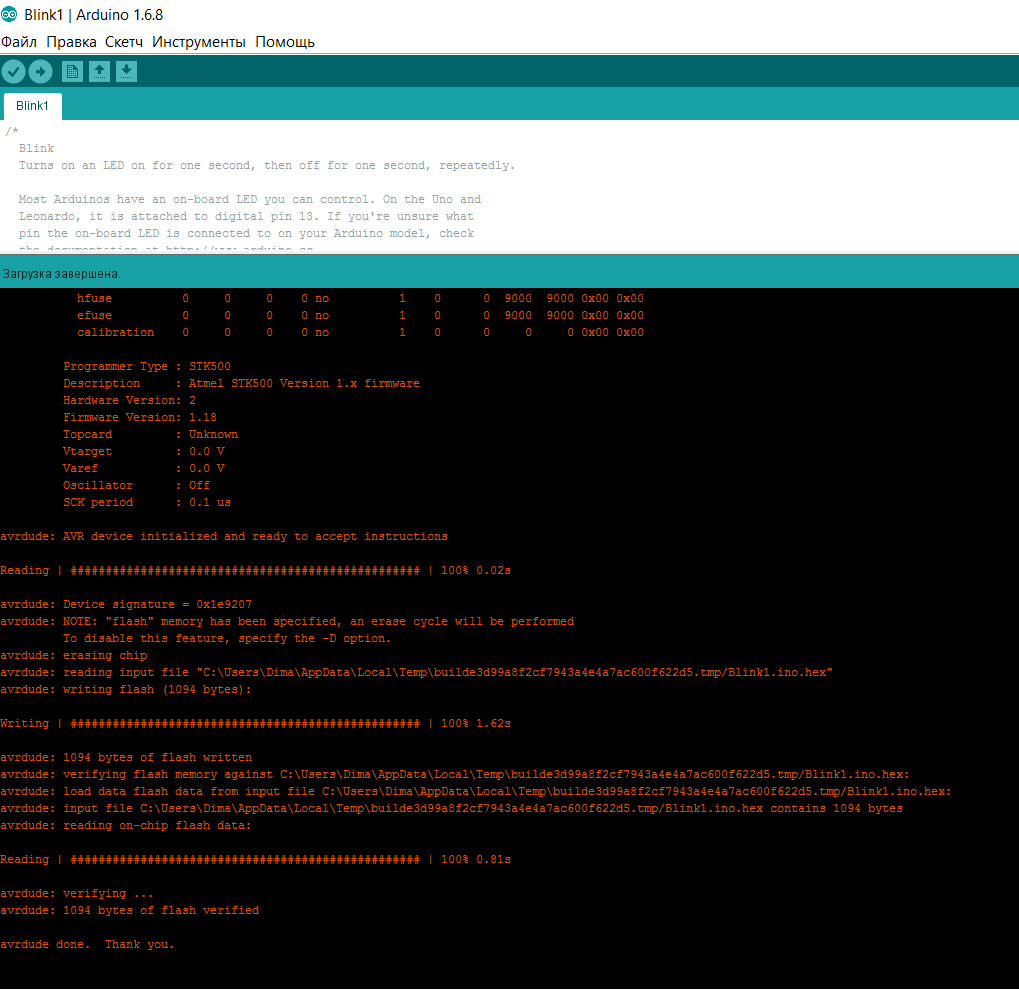Click the 'Oscillator : Off' console line
The height and width of the screenshot is (990, 1019).
136,486
